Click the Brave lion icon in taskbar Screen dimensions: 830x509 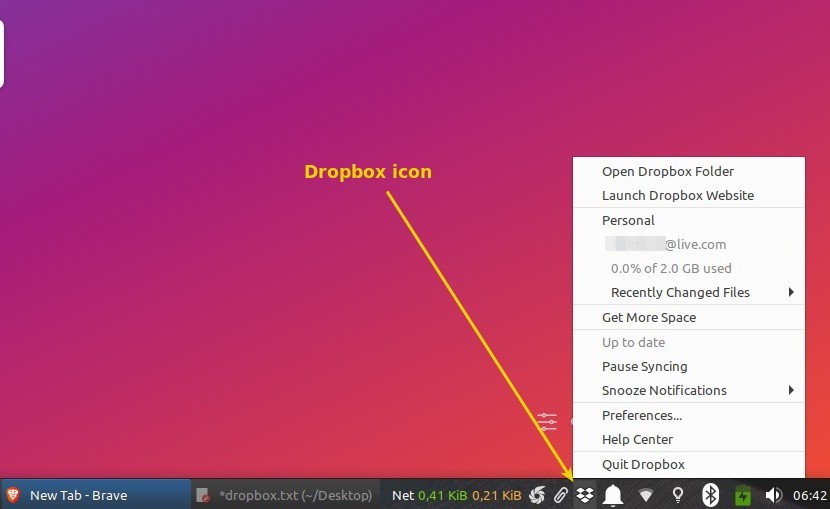[13, 495]
